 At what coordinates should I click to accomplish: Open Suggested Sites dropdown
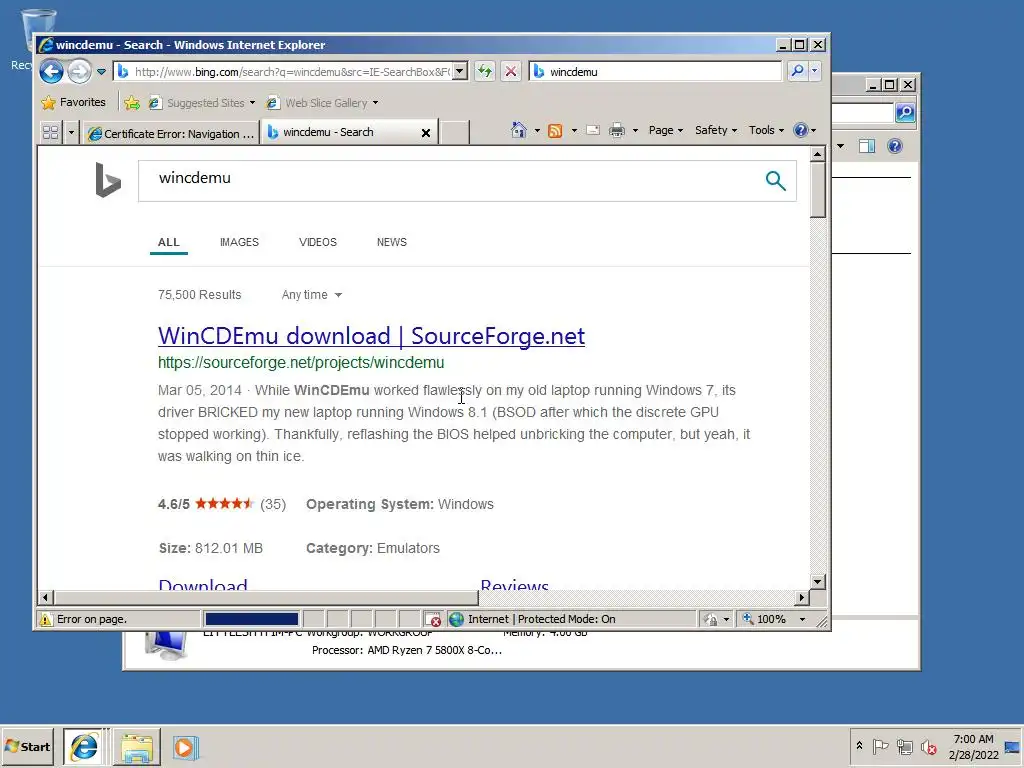point(202,103)
